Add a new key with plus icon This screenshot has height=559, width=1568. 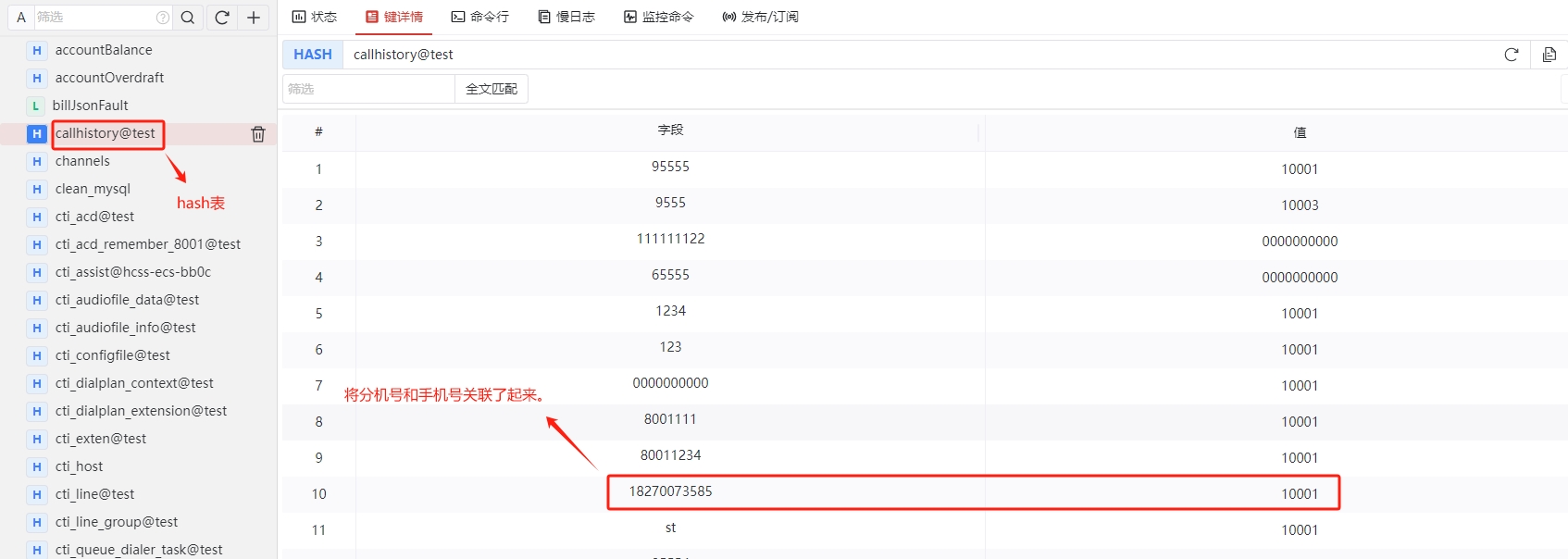254,18
